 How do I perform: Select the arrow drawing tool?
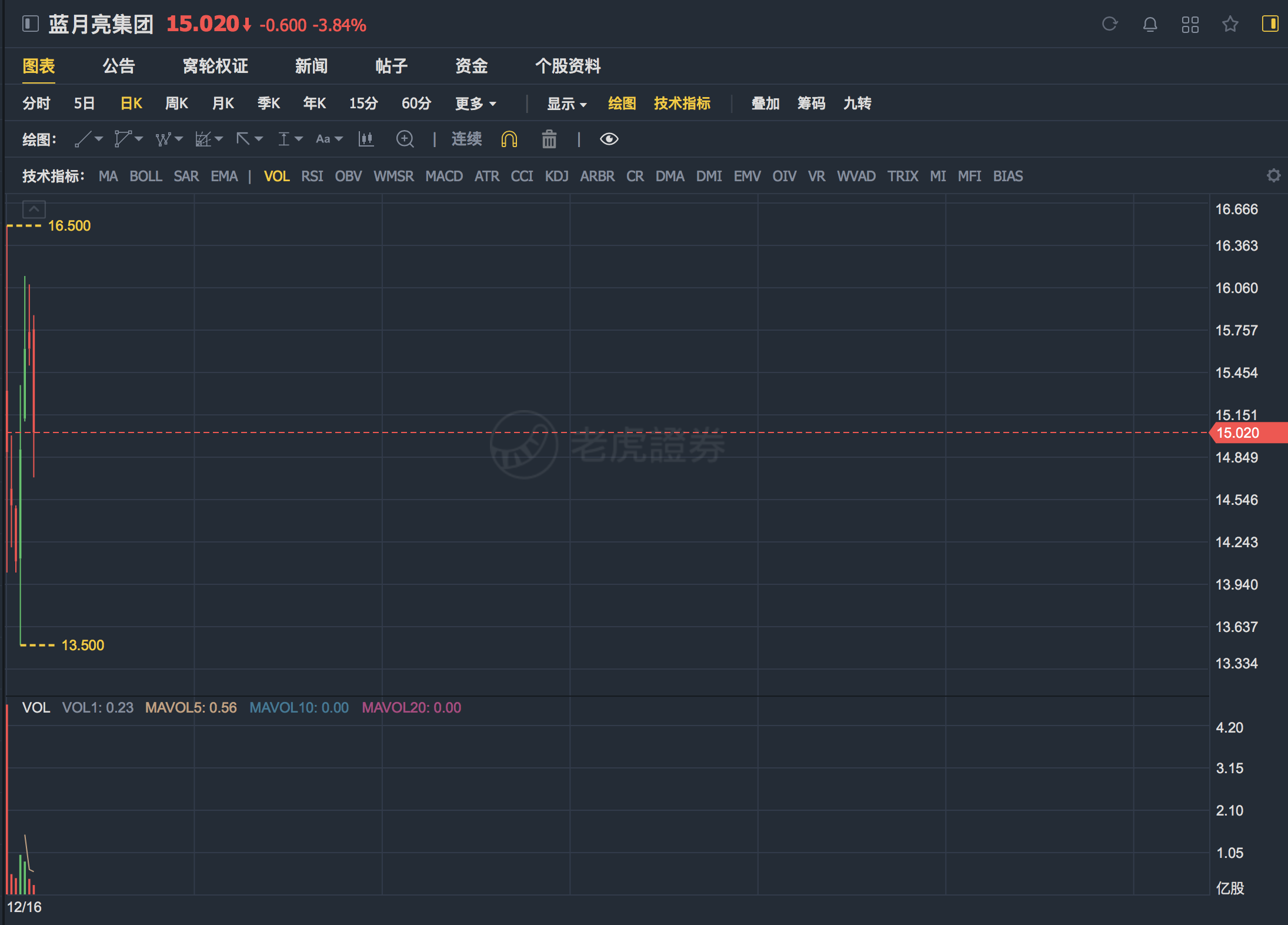[243, 139]
